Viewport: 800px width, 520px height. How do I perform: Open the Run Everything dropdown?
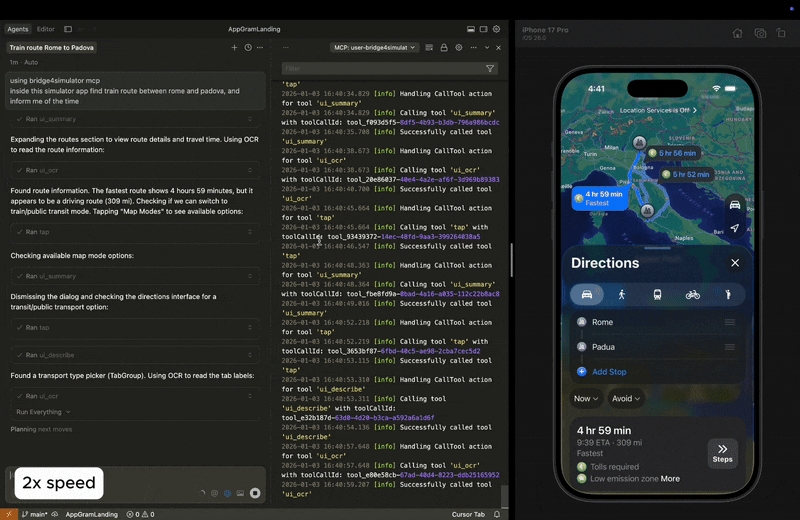click(43, 412)
